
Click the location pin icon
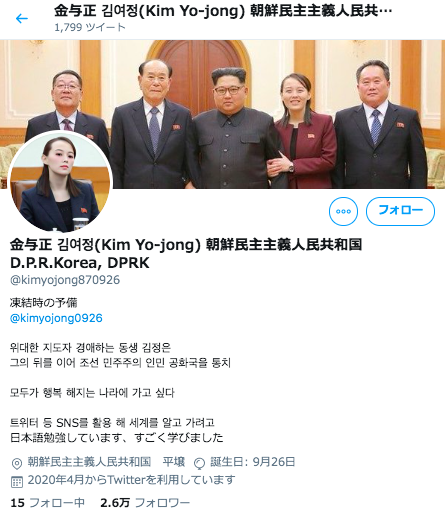[17, 463]
